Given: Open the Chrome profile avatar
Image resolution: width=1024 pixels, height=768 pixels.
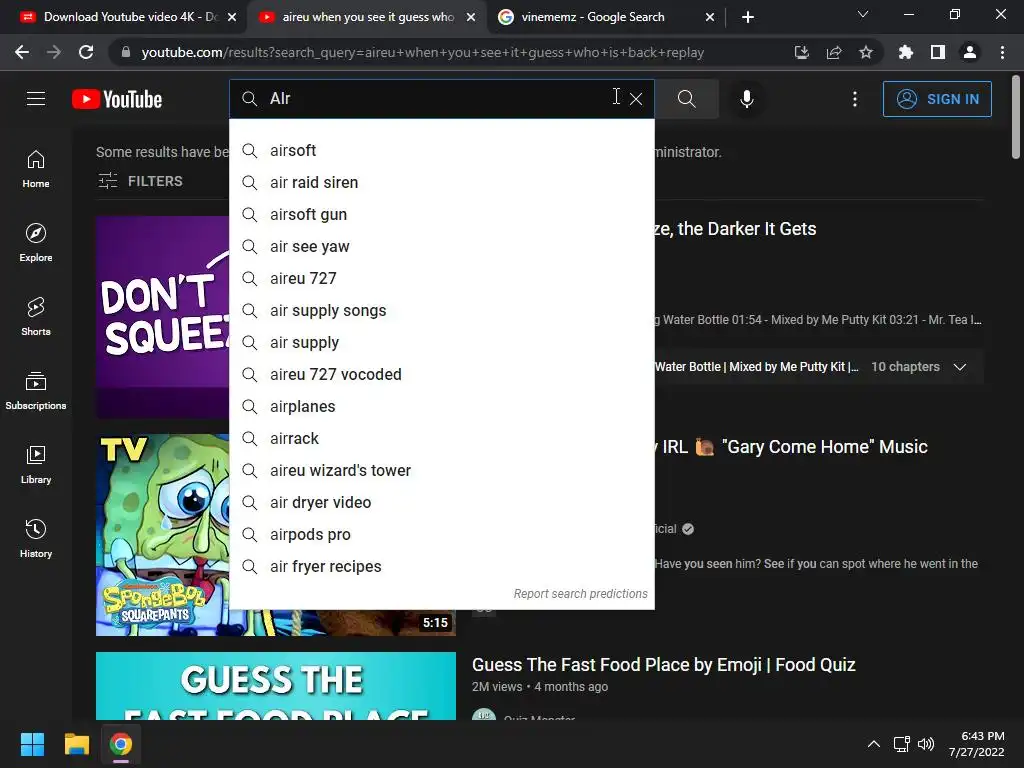Looking at the screenshot, I should pos(970,52).
